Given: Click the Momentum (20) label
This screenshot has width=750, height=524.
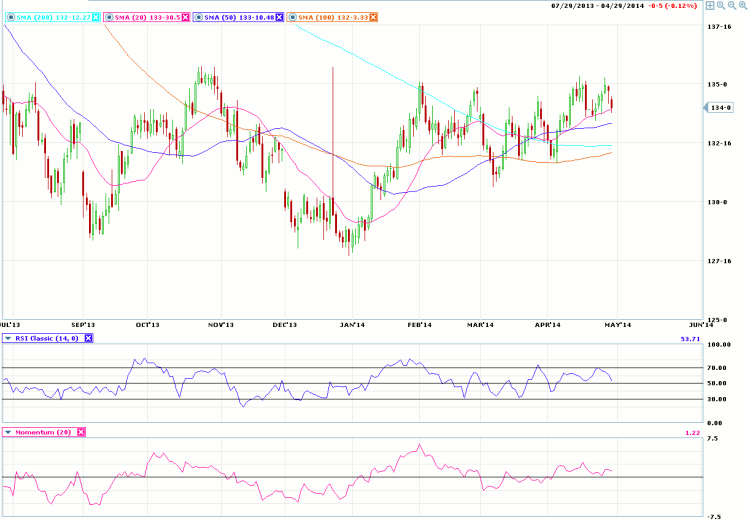Looking at the screenshot, I should pyautogui.click(x=44, y=432).
